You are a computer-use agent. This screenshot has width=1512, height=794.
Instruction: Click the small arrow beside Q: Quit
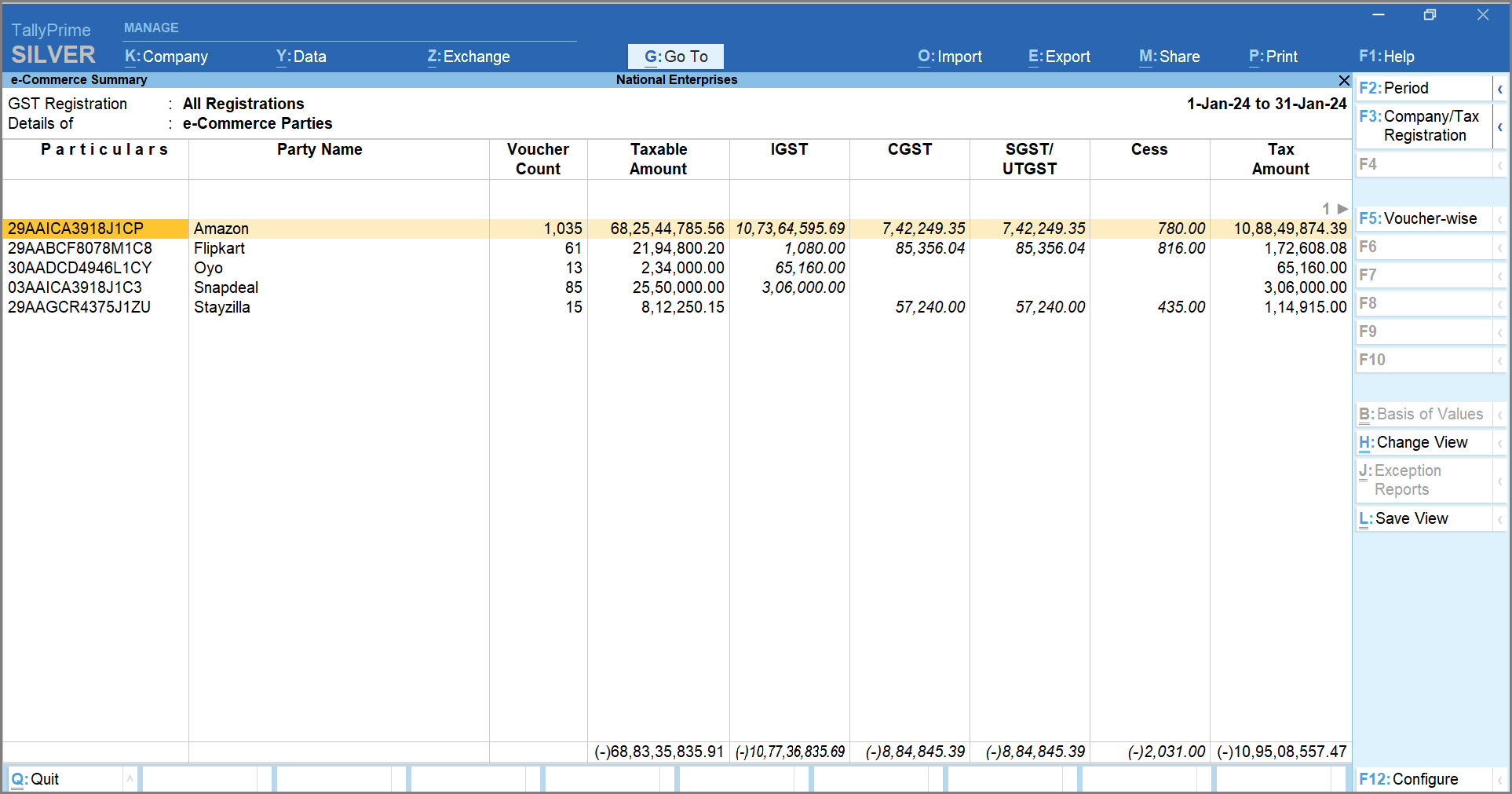tap(130, 779)
